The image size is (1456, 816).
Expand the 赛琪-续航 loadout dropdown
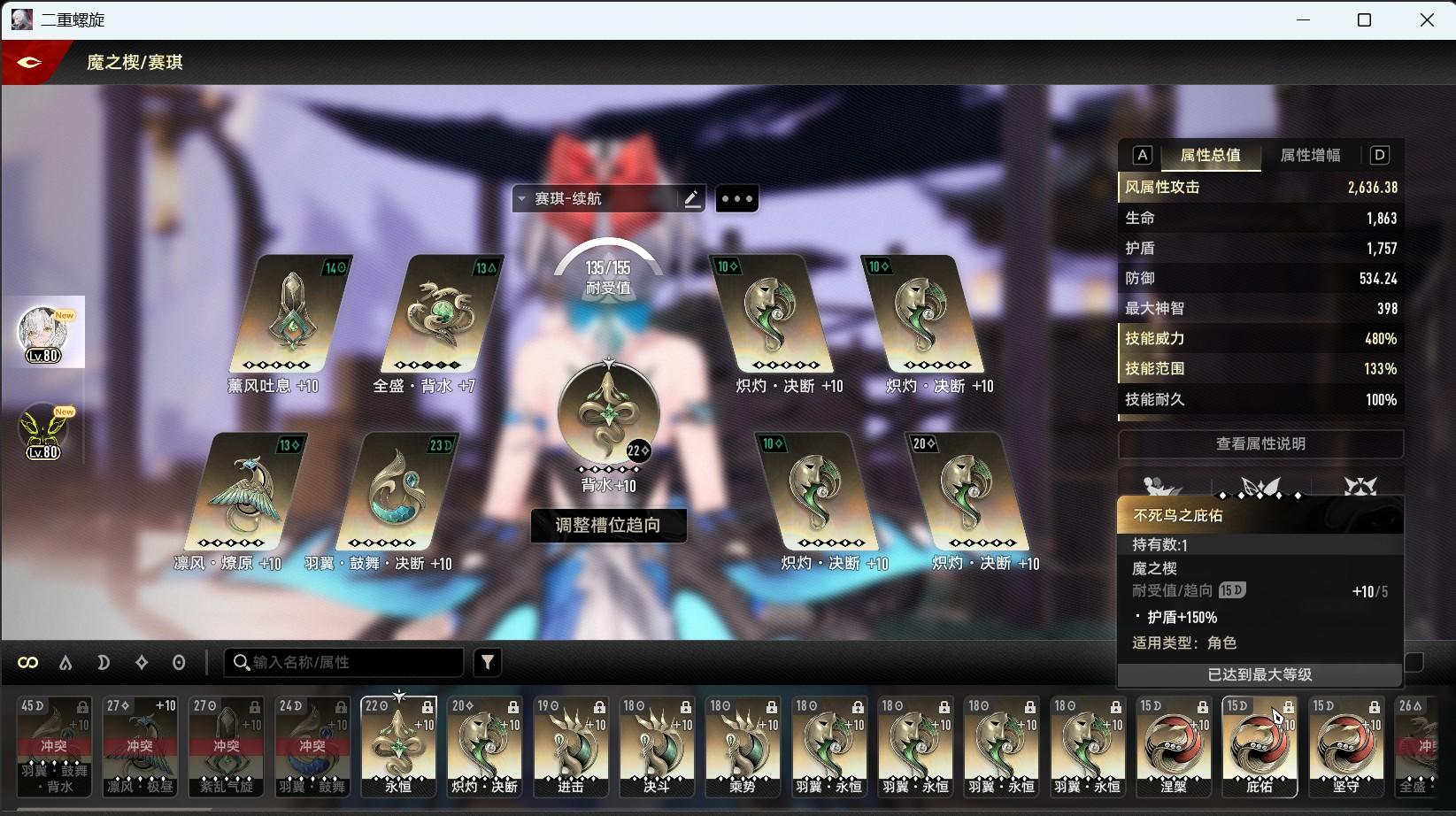click(x=522, y=199)
